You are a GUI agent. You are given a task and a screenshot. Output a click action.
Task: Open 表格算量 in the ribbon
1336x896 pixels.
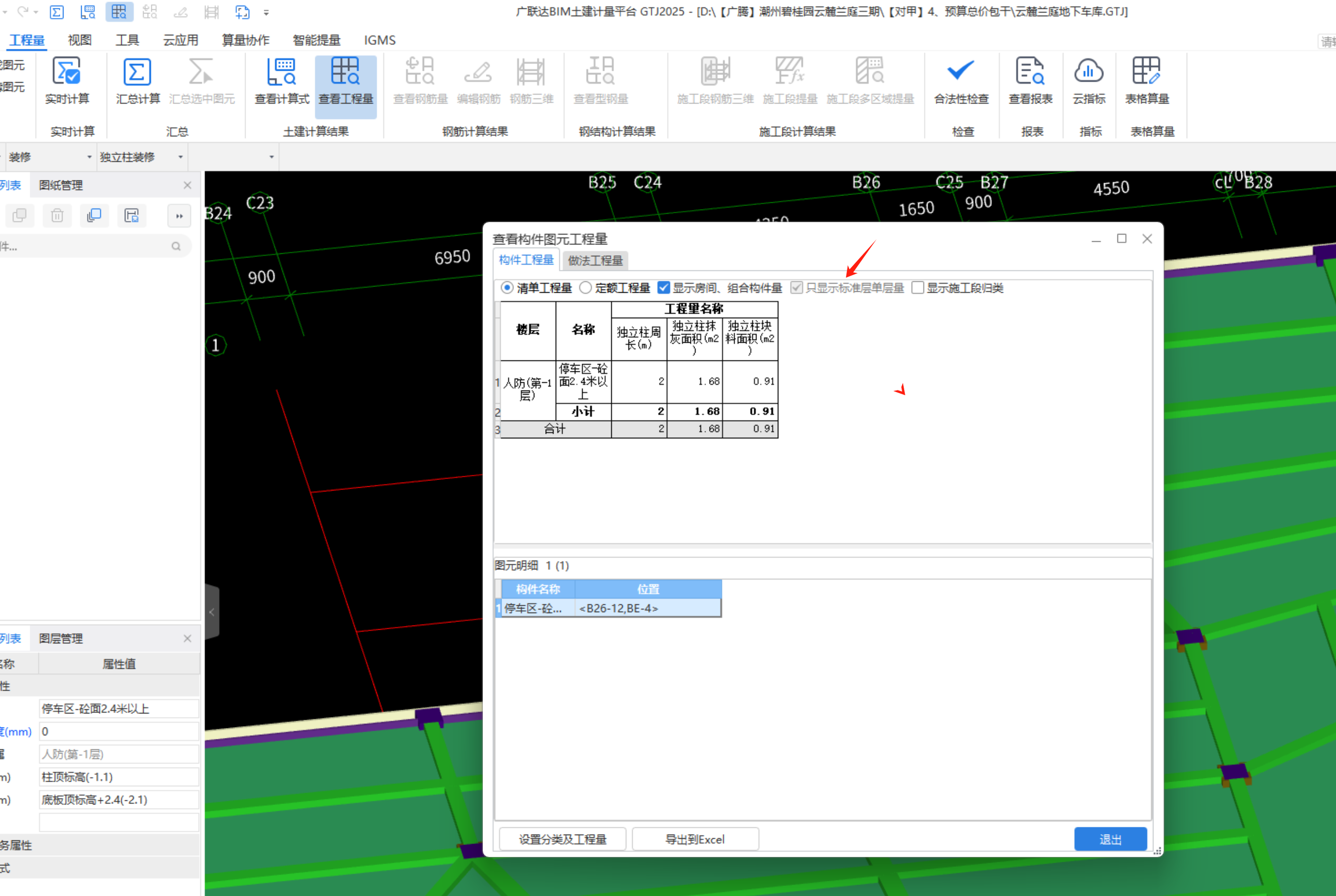(1147, 81)
